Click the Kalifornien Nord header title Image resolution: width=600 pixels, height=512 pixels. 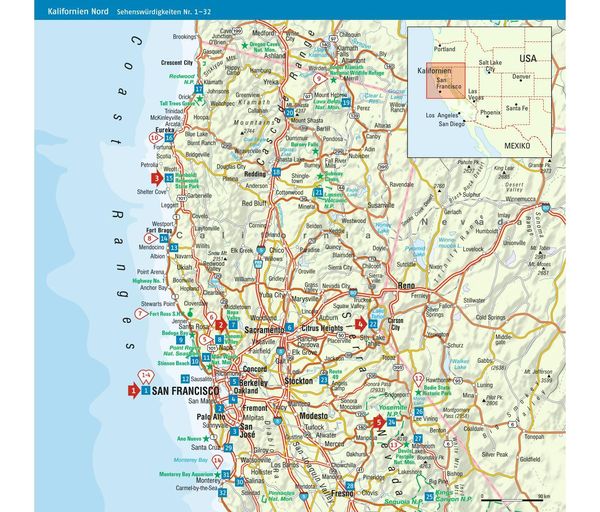pyautogui.click(x=78, y=11)
